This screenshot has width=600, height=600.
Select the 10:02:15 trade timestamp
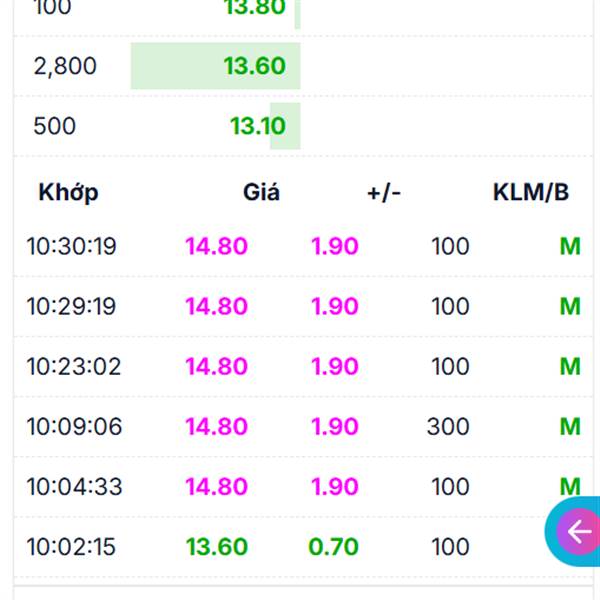pyautogui.click(x=74, y=546)
